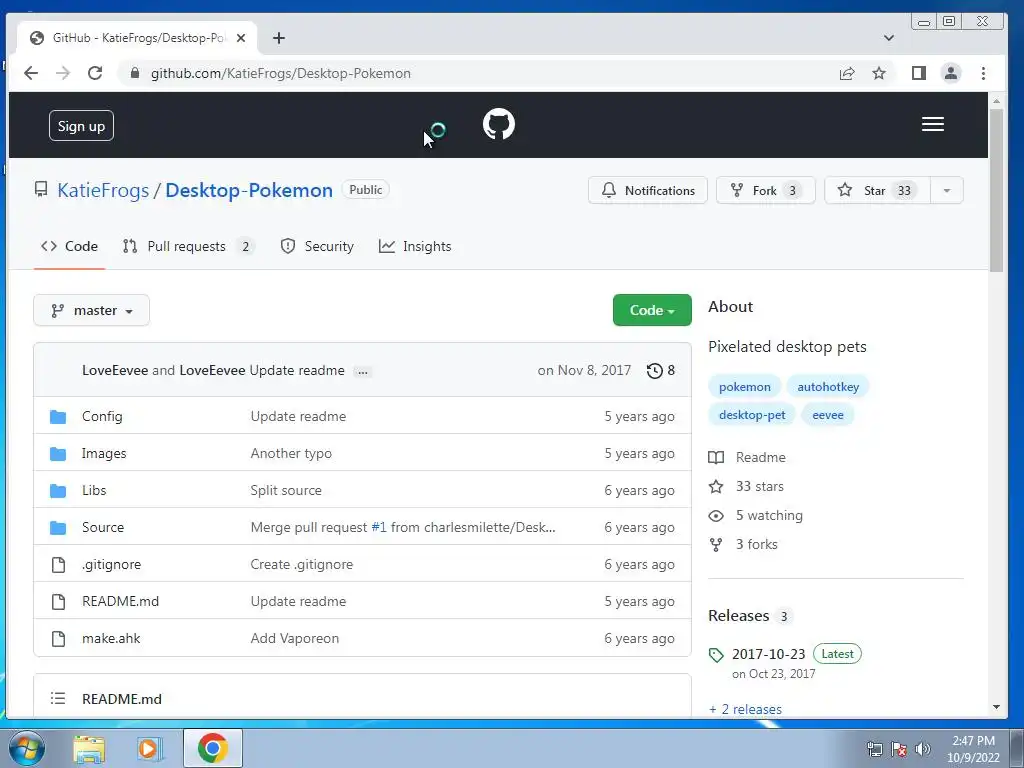
Task: Switch to the Code tab
Action: coord(69,246)
